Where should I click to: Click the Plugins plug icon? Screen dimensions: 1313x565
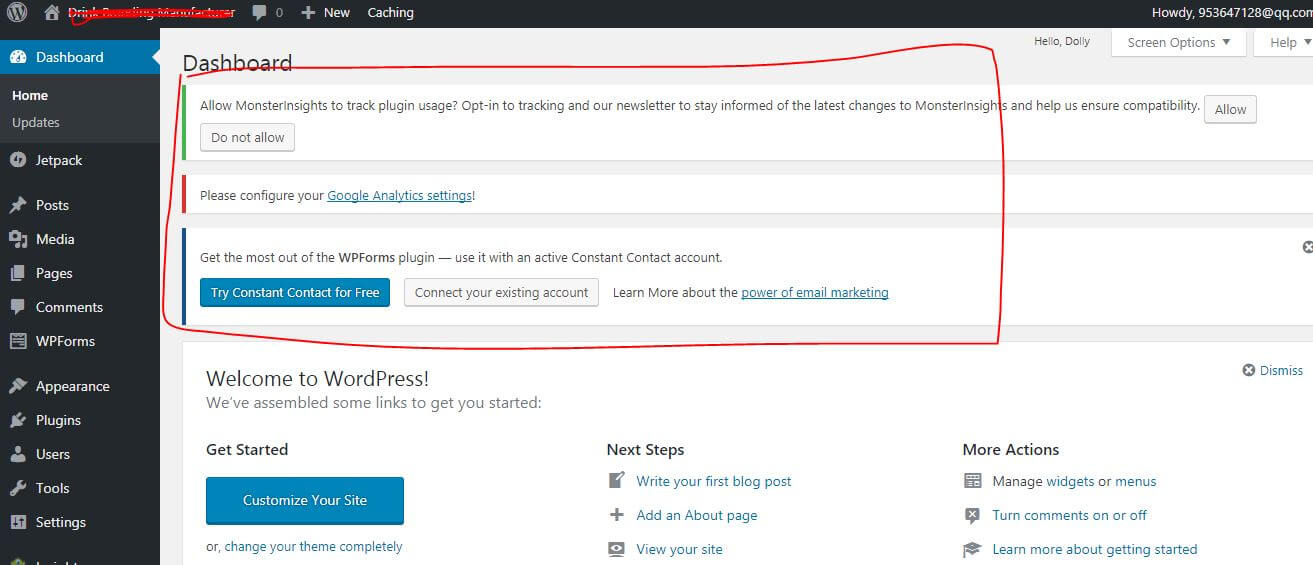[18, 420]
